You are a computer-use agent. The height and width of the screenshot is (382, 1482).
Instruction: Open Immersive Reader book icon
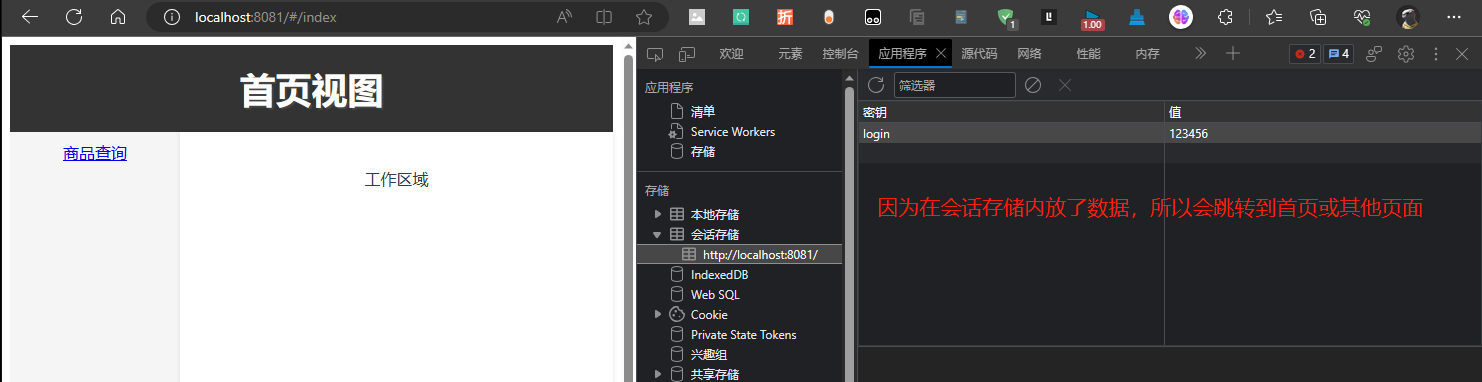click(604, 17)
